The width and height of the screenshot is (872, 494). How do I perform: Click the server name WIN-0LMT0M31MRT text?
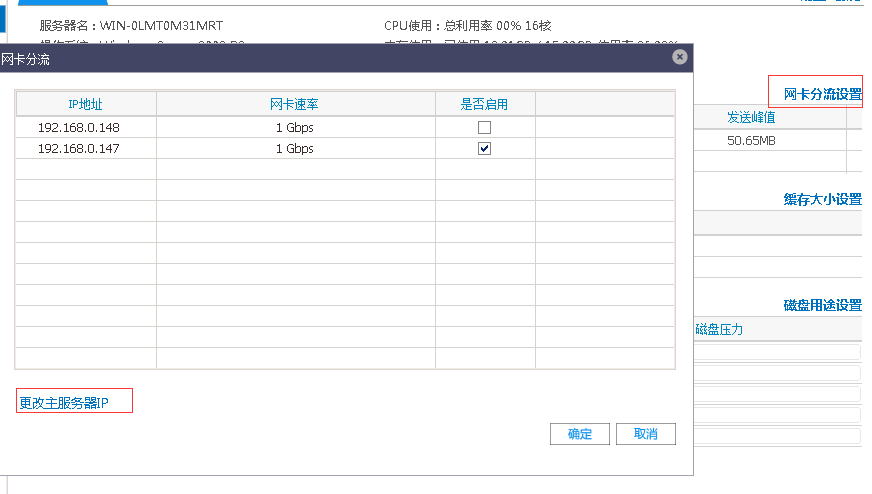point(161,26)
